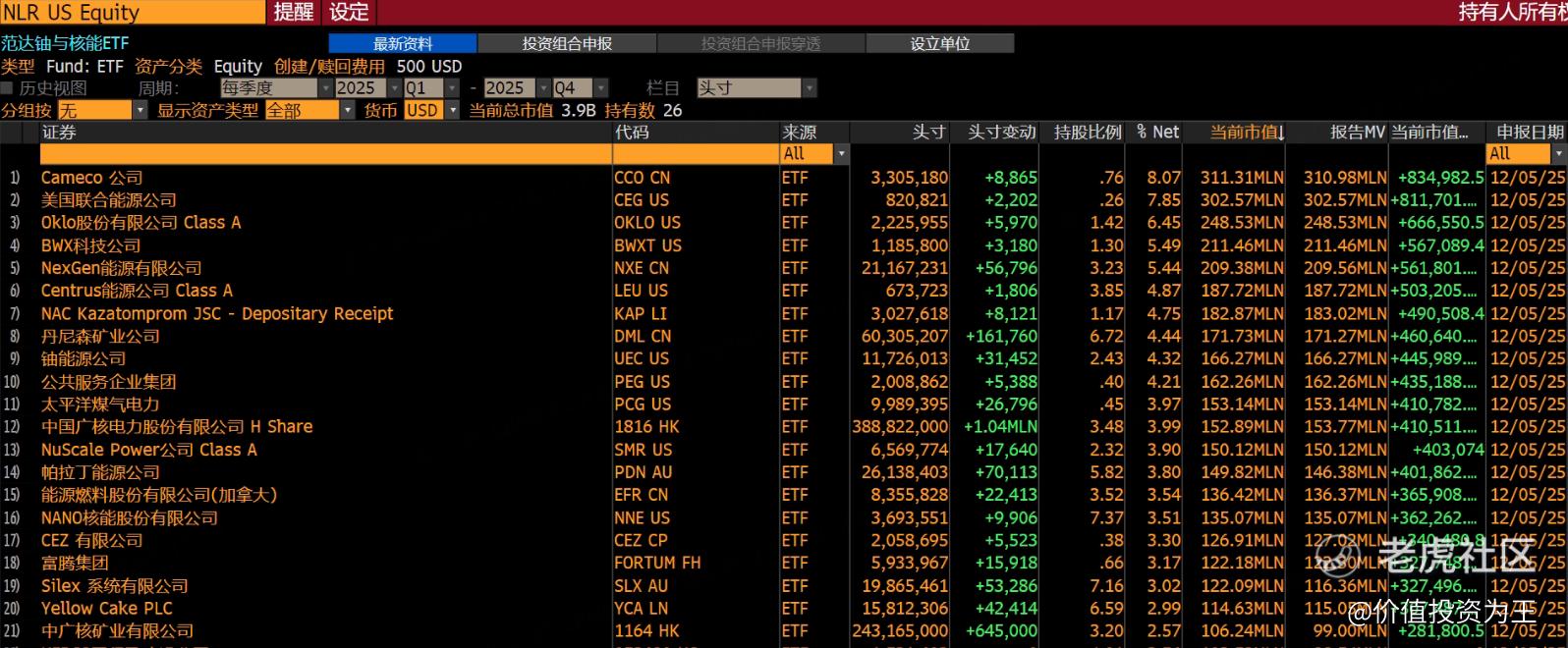Open the Cameco 公司 holding row

tap(92, 178)
